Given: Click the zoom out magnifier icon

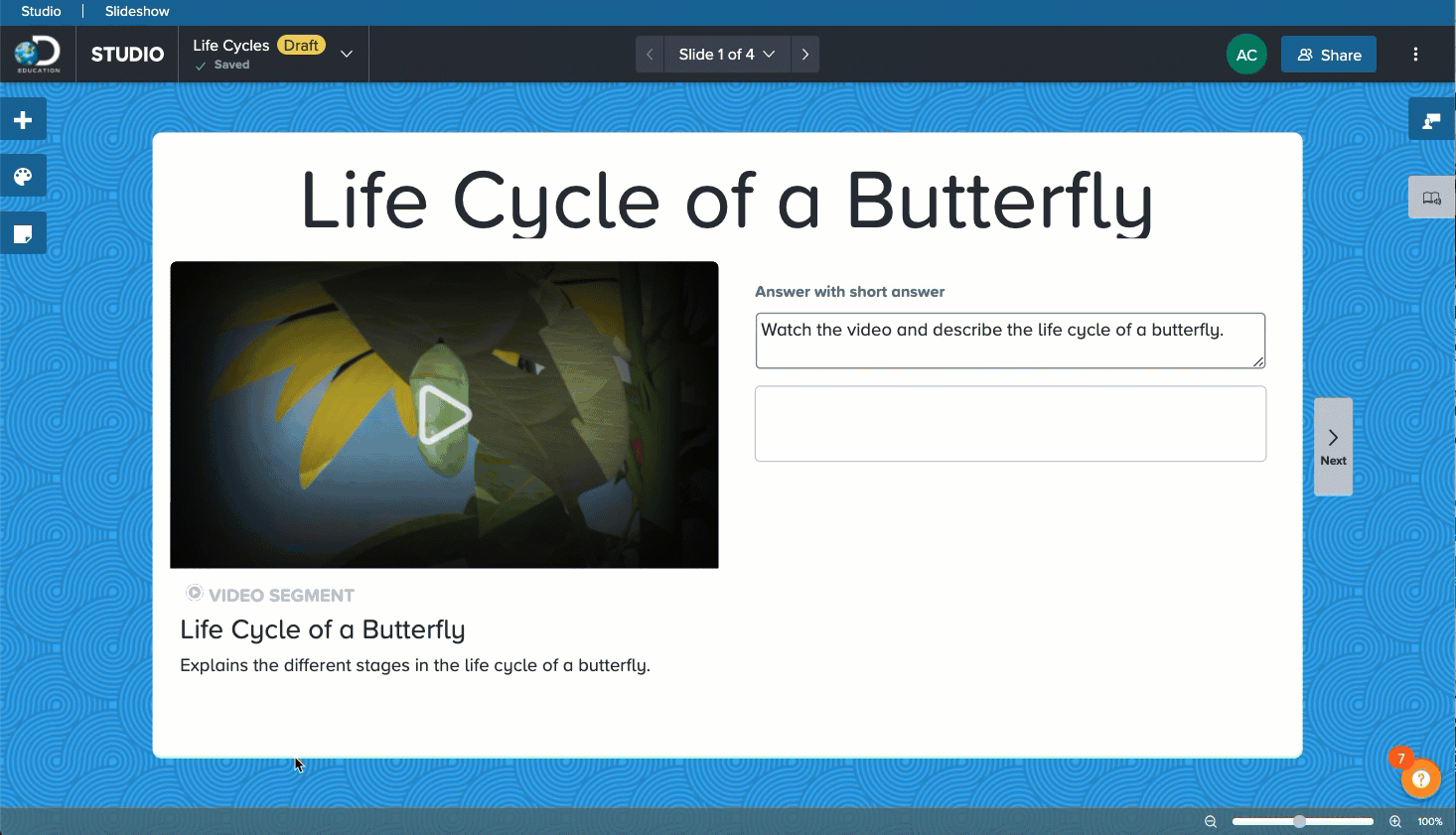Looking at the screenshot, I should [1211, 821].
